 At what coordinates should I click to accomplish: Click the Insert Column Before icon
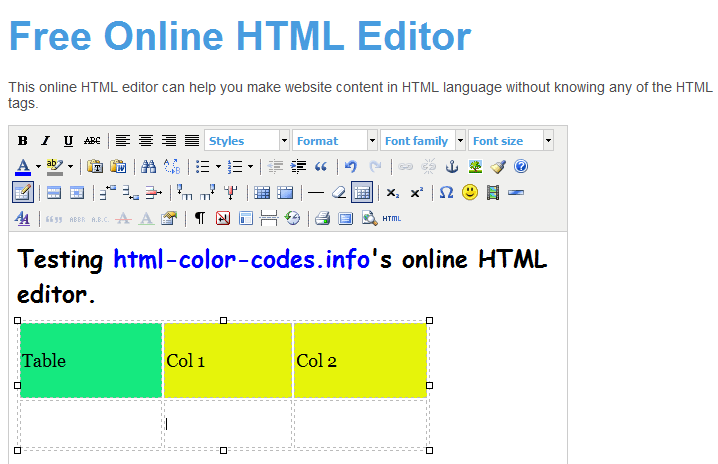[185, 193]
